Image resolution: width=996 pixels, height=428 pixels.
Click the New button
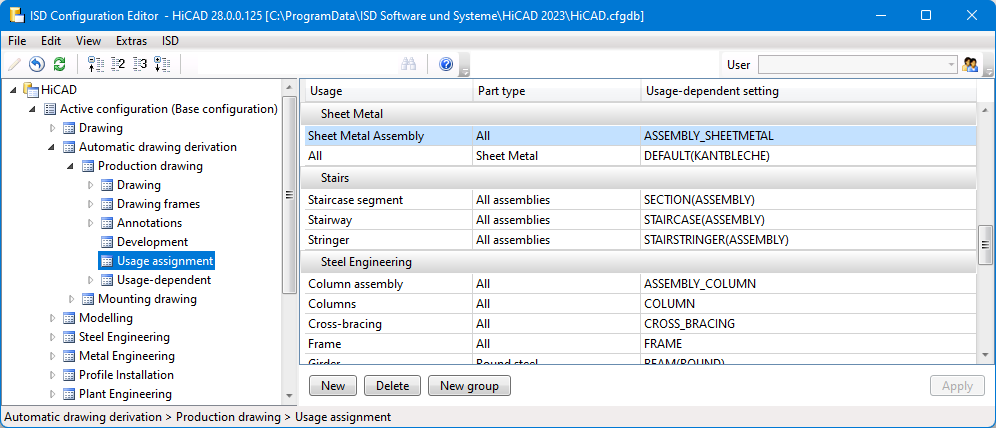pos(333,385)
